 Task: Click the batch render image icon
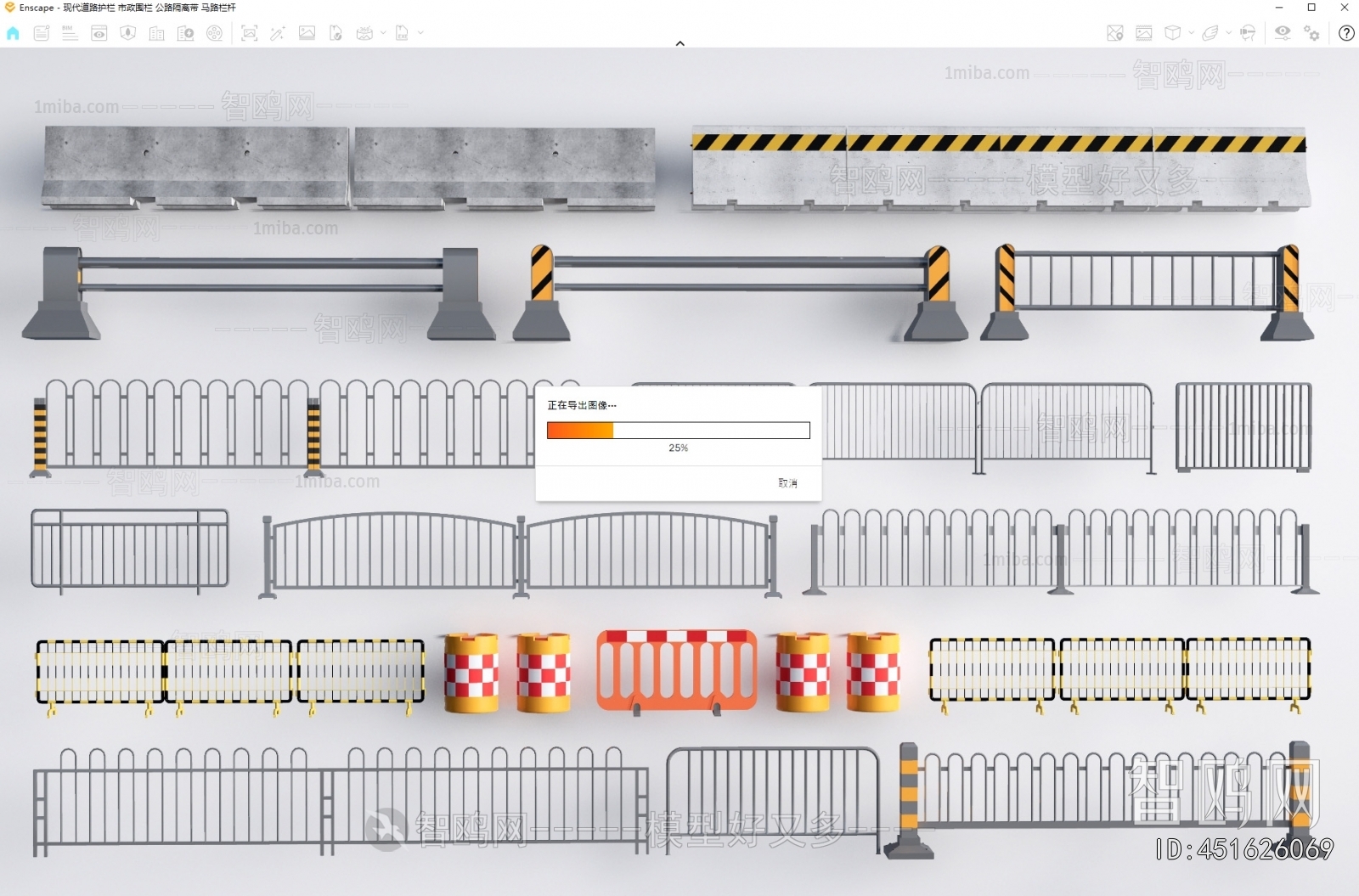pos(307,33)
